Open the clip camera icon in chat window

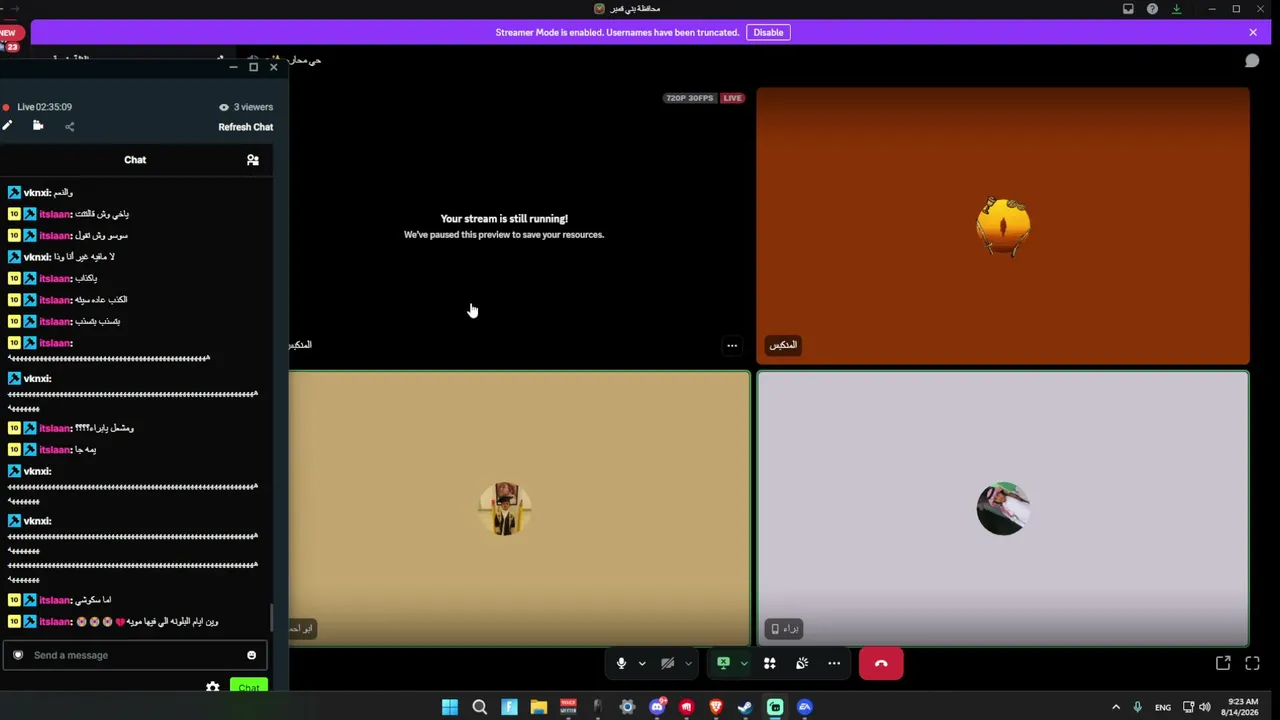(x=38, y=126)
